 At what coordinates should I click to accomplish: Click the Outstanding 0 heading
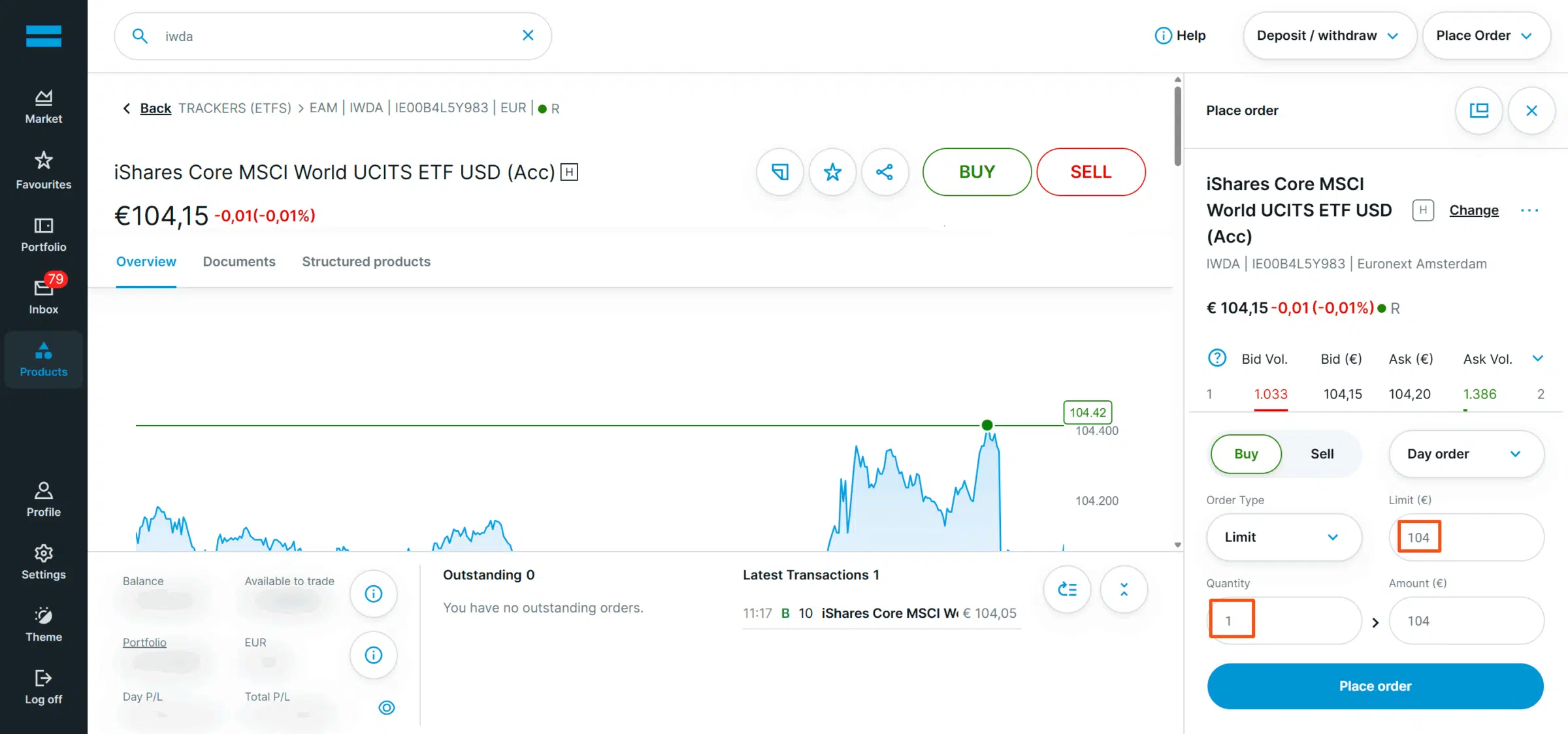coord(489,575)
